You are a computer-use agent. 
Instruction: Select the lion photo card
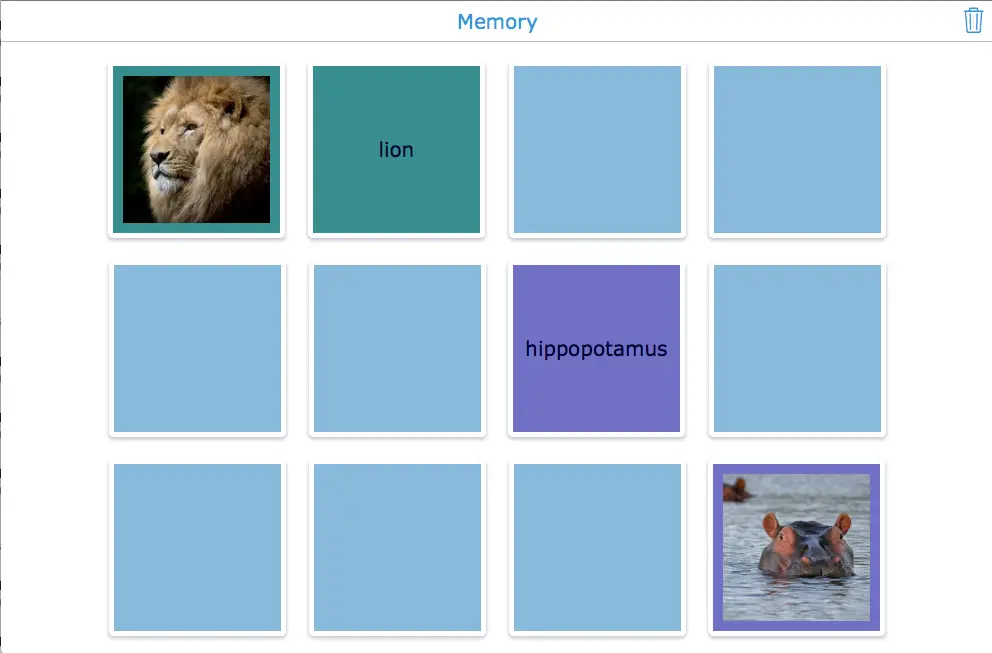[x=197, y=150]
